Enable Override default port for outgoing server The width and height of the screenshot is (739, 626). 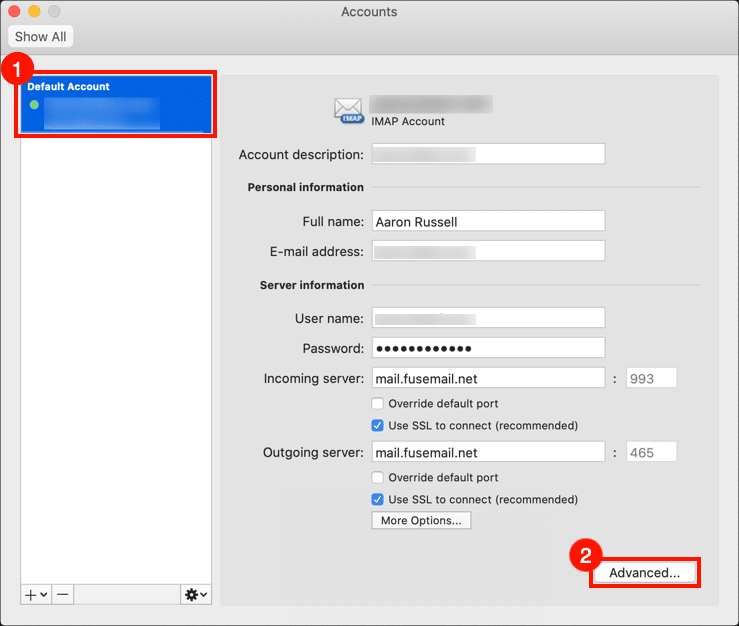378,477
